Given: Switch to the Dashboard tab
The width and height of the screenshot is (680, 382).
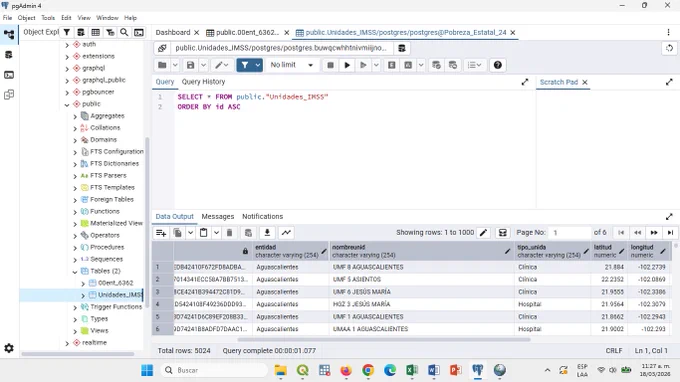Looking at the screenshot, I should click(x=173, y=33).
